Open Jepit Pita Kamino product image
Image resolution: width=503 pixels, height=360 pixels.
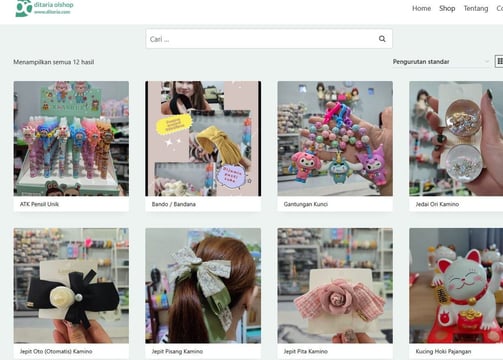(x=335, y=286)
